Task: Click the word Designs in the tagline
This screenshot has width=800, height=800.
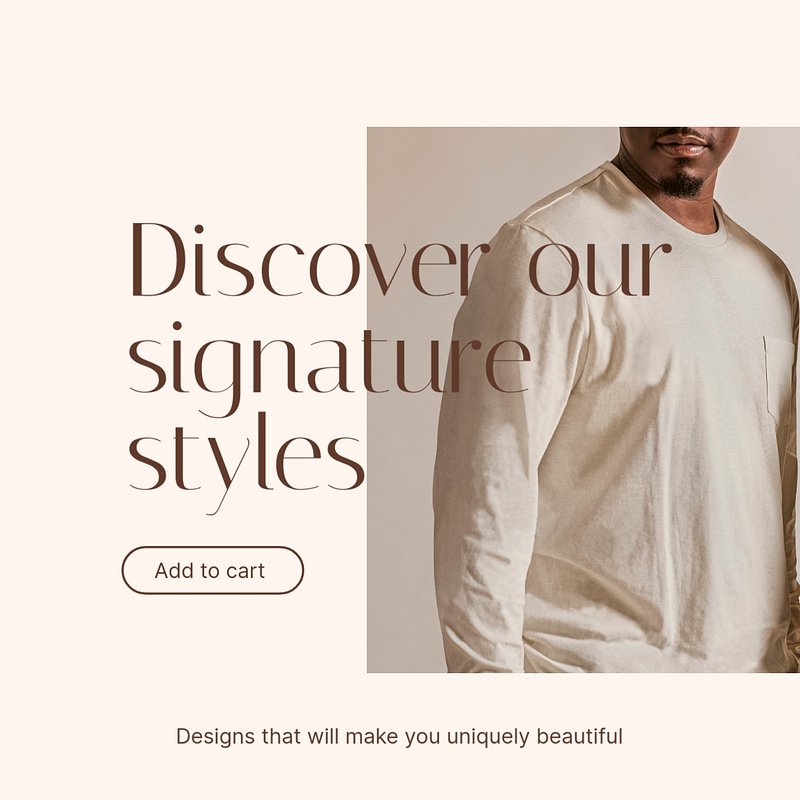Action: pyautogui.click(x=215, y=737)
